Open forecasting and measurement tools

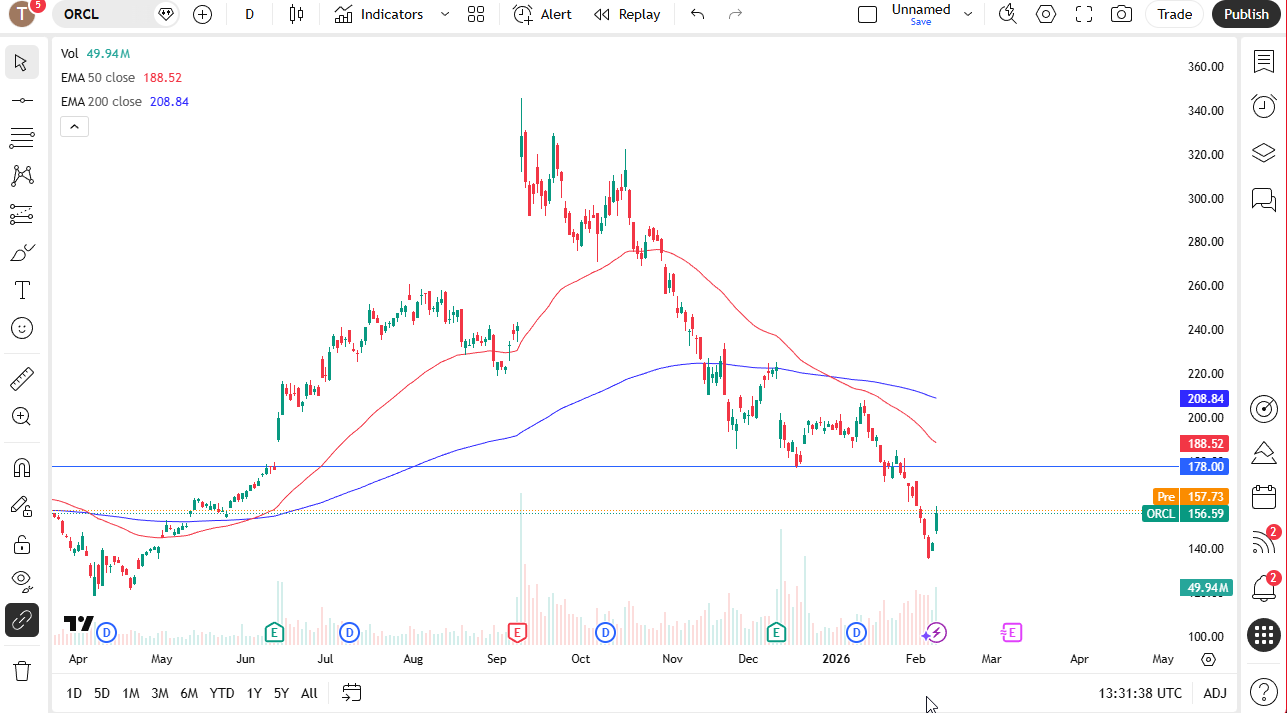pyautogui.click(x=22, y=214)
